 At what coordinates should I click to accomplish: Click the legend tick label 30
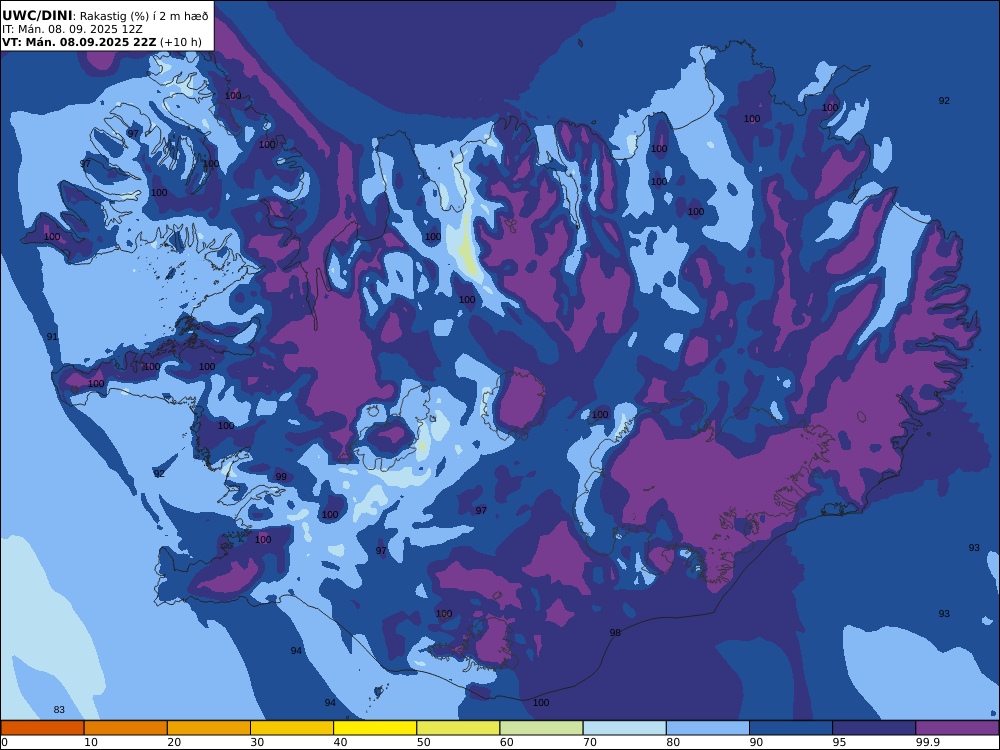coord(258,742)
